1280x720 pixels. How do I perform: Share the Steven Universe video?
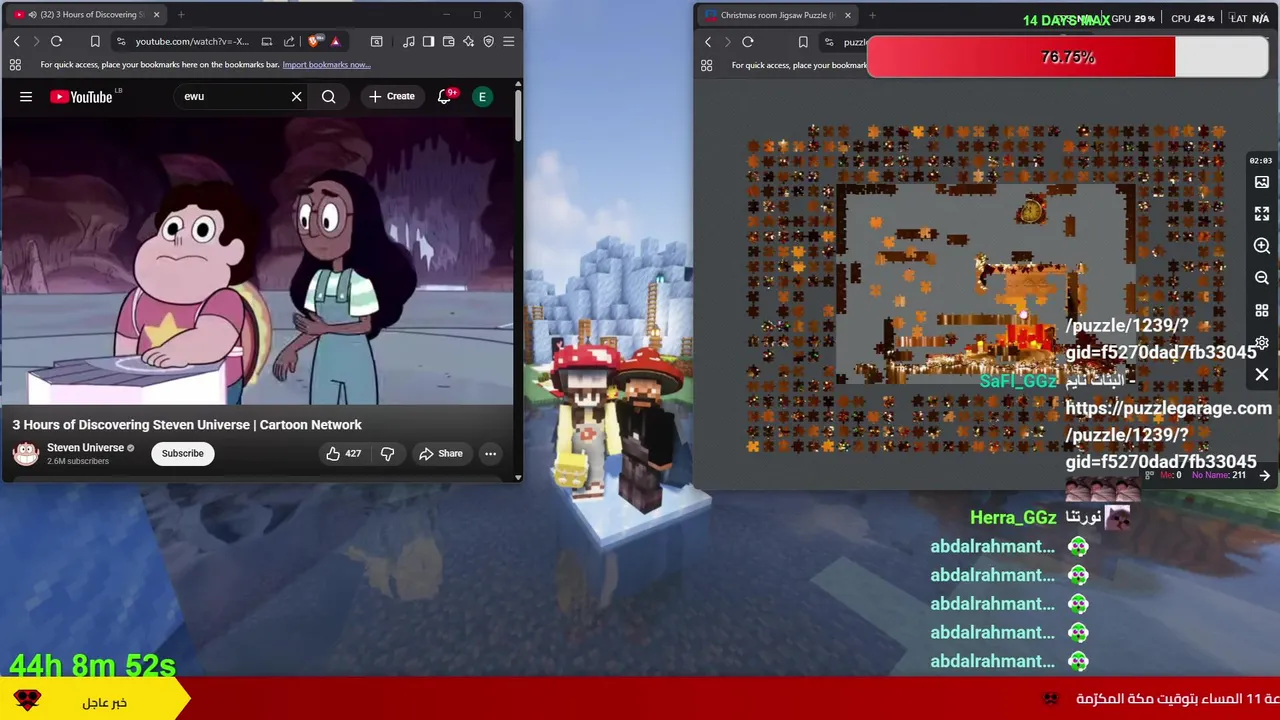[441, 454]
